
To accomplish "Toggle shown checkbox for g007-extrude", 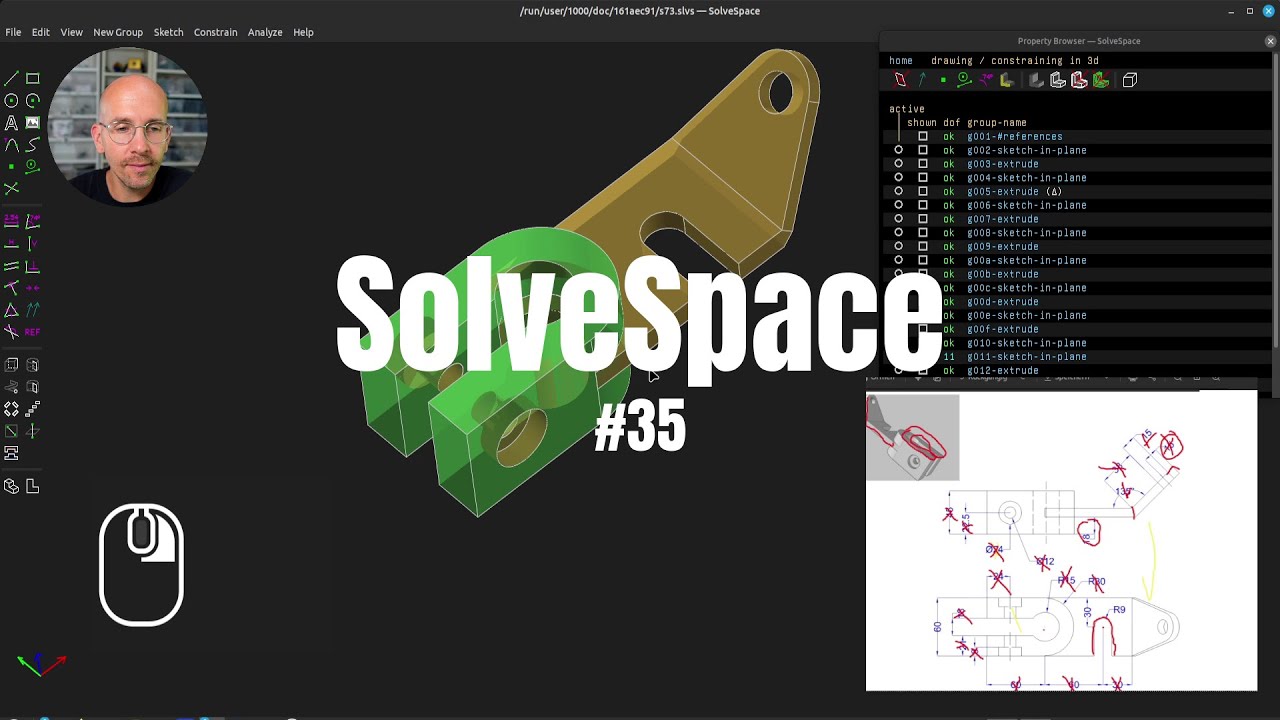I will (x=922, y=219).
